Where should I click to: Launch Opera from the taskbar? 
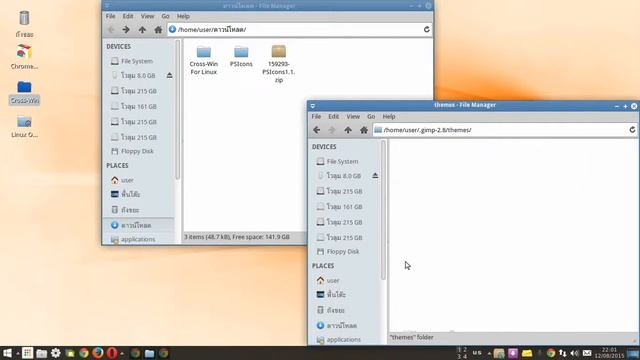111,353
